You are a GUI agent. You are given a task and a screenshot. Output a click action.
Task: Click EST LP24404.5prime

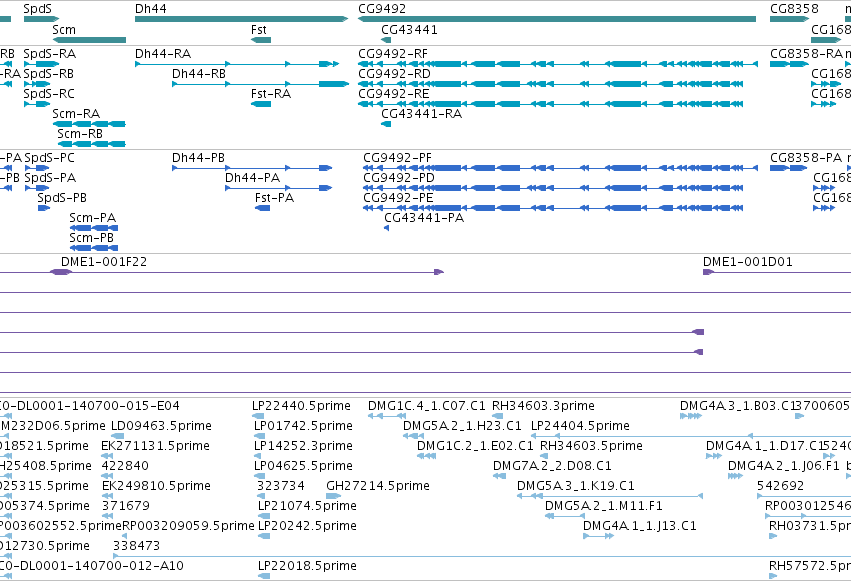(691, 436)
